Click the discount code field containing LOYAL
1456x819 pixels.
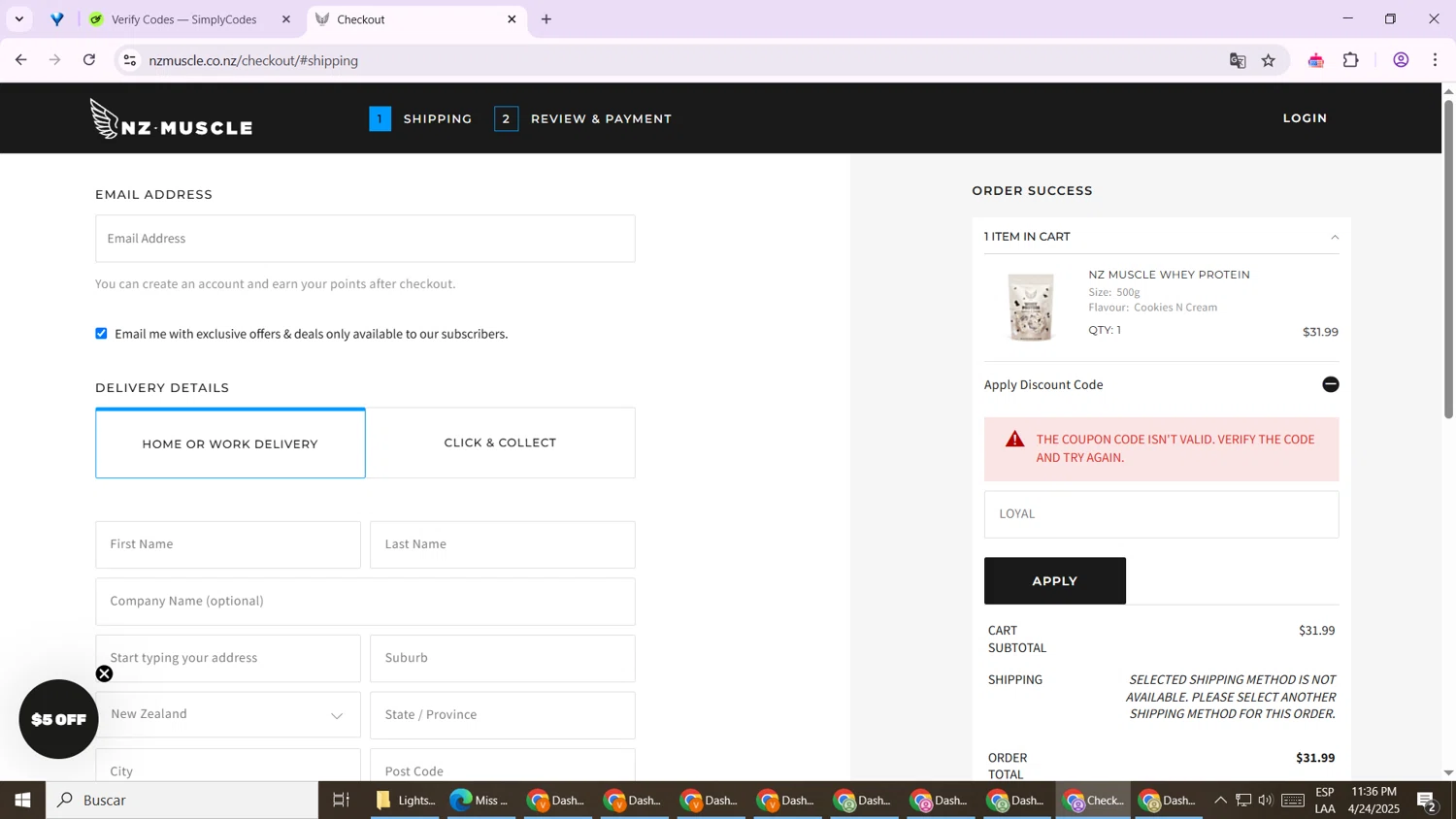tap(1161, 514)
